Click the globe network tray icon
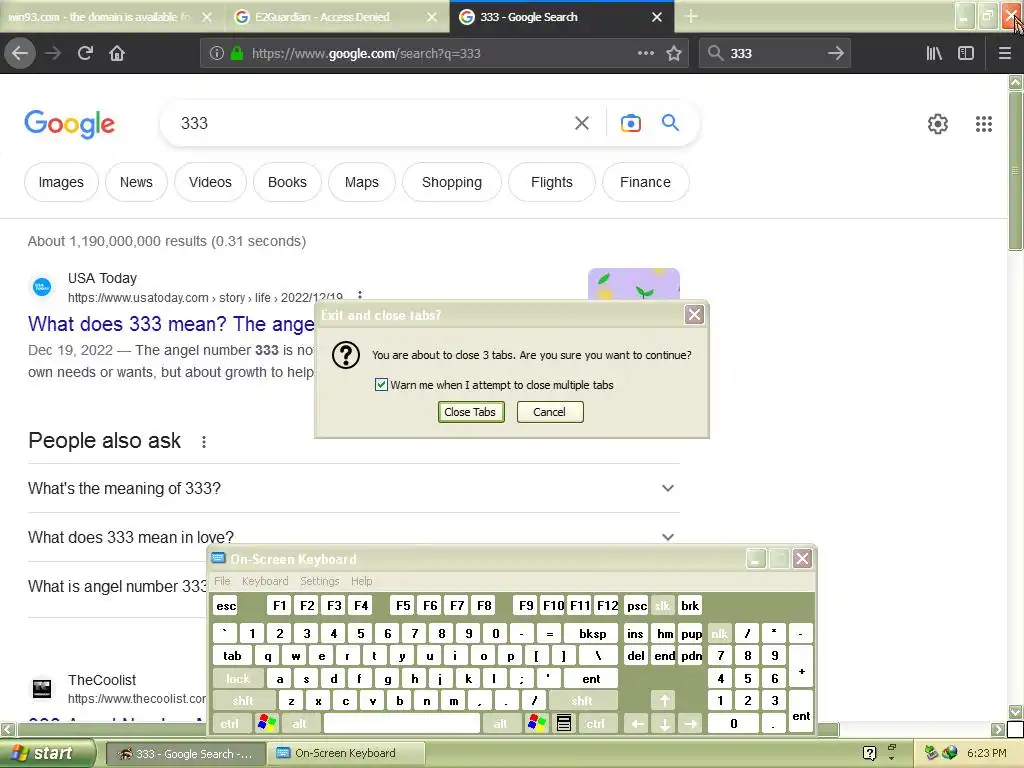Screen dimensions: 1024x768 click(x=950, y=753)
